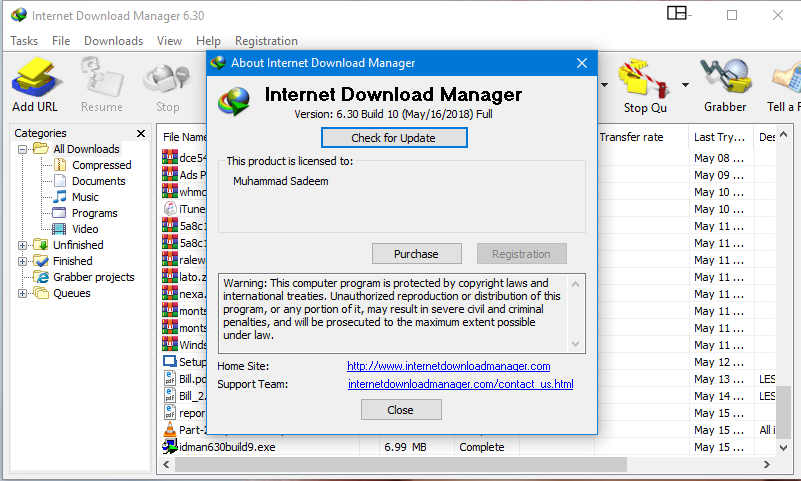Image resolution: width=801 pixels, height=481 pixels.
Task: Open the Support Team contact_us link
Action: (x=460, y=384)
